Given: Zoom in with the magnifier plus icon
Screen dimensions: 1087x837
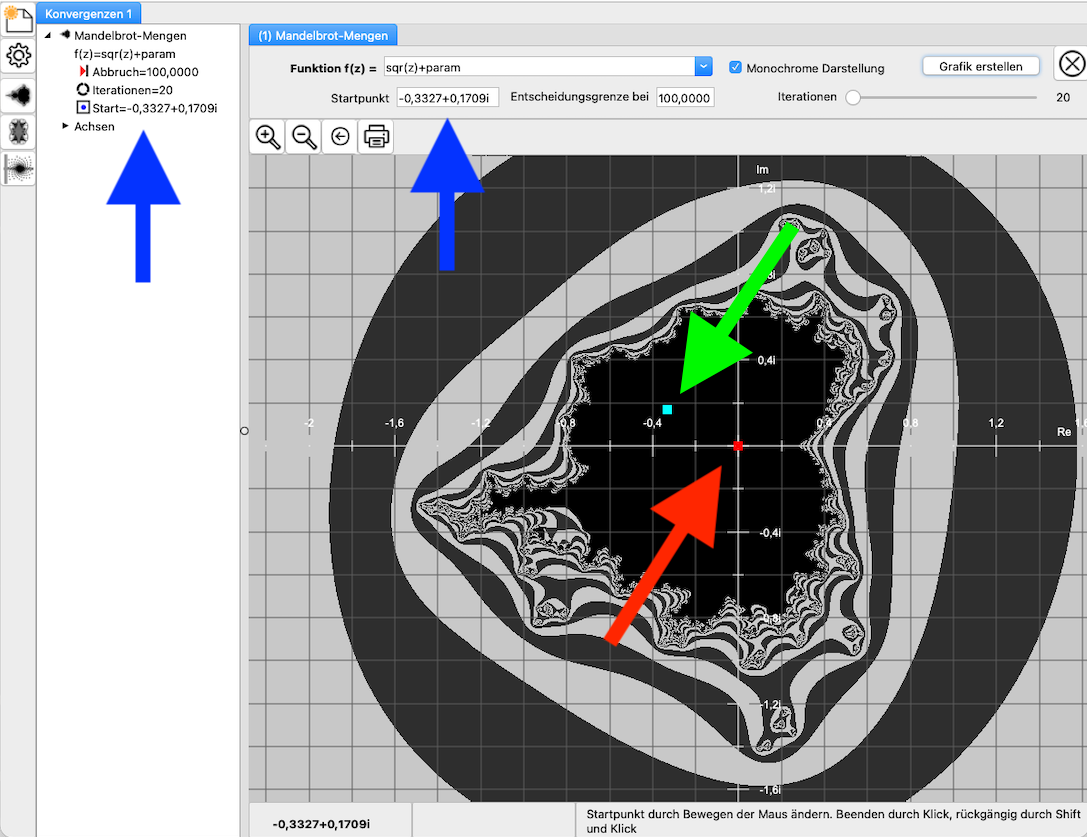Looking at the screenshot, I should click(268, 137).
